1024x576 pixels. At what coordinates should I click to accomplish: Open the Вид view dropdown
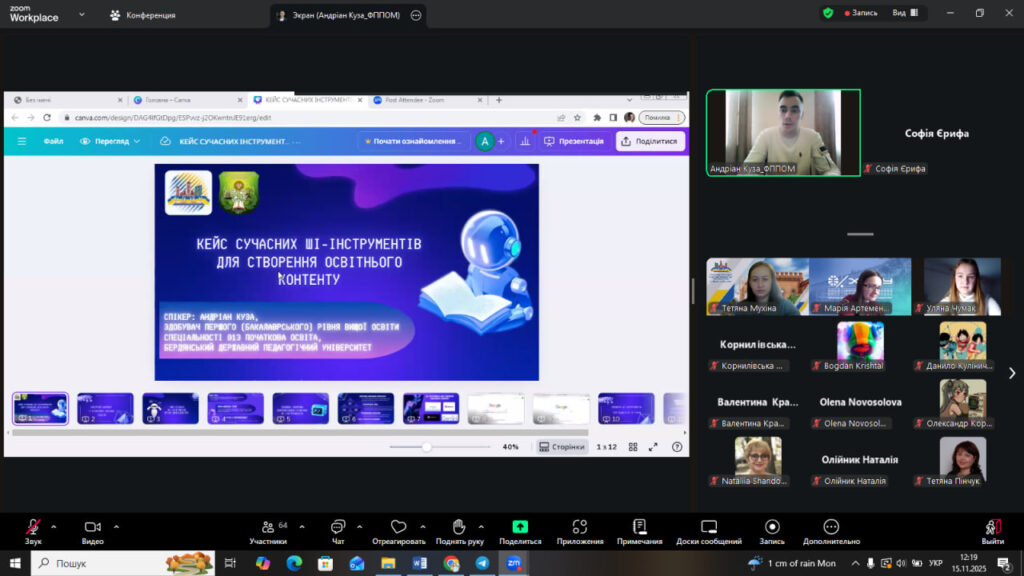pos(903,13)
